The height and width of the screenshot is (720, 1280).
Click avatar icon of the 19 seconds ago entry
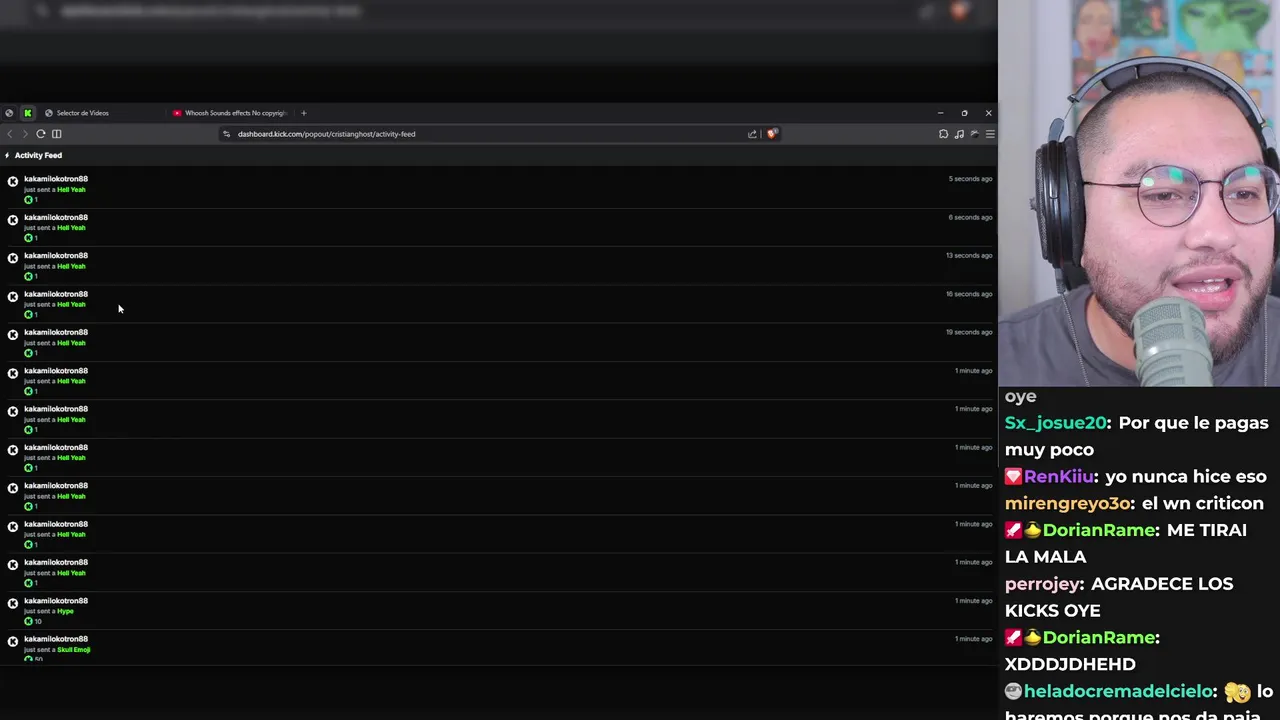tap(13, 335)
